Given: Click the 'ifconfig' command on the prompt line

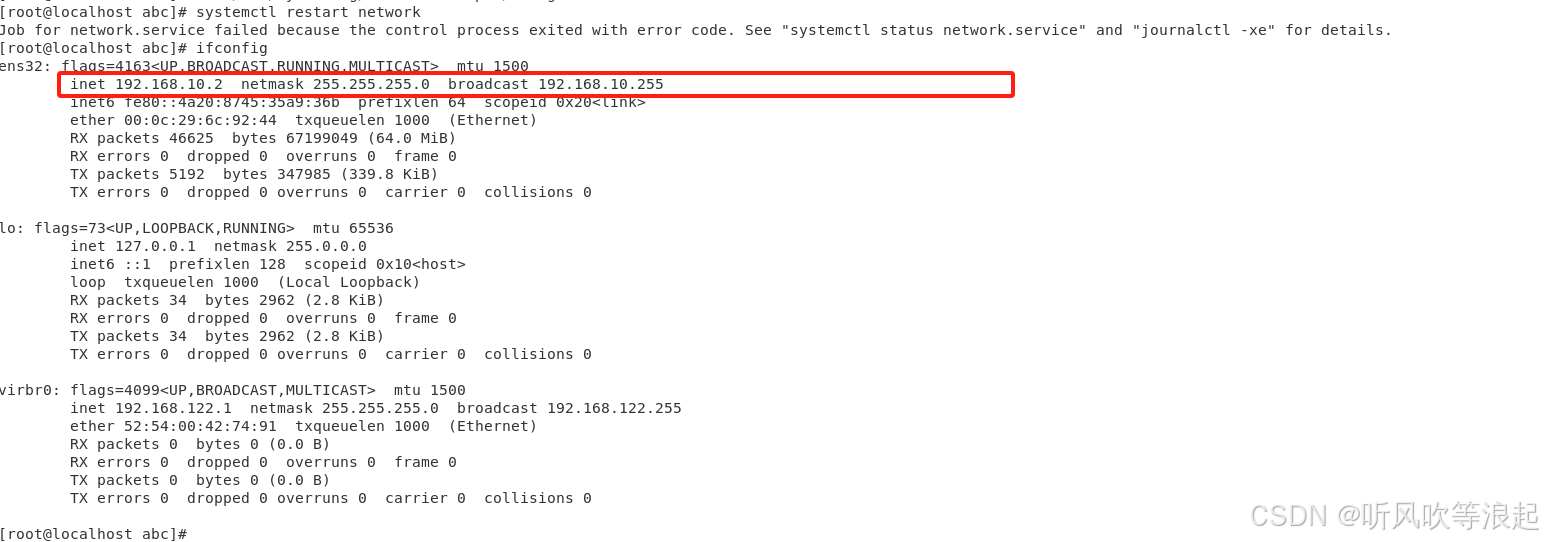Looking at the screenshot, I should coord(231,48).
